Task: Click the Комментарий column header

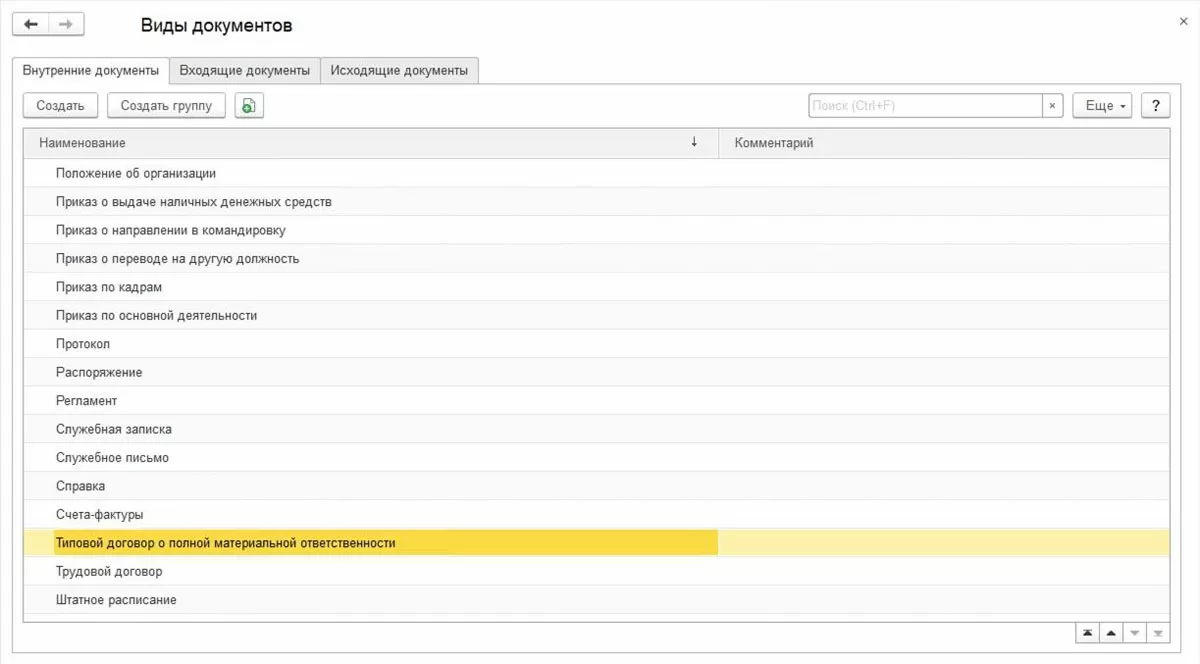Action: point(940,143)
